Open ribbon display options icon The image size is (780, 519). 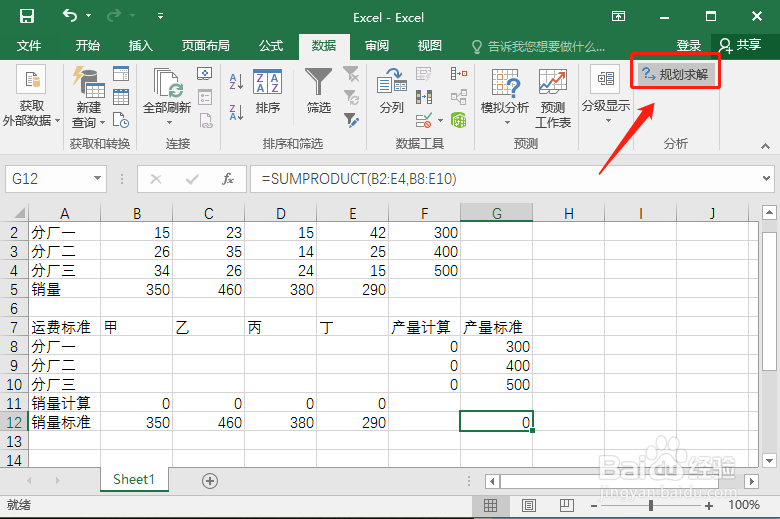[618, 16]
